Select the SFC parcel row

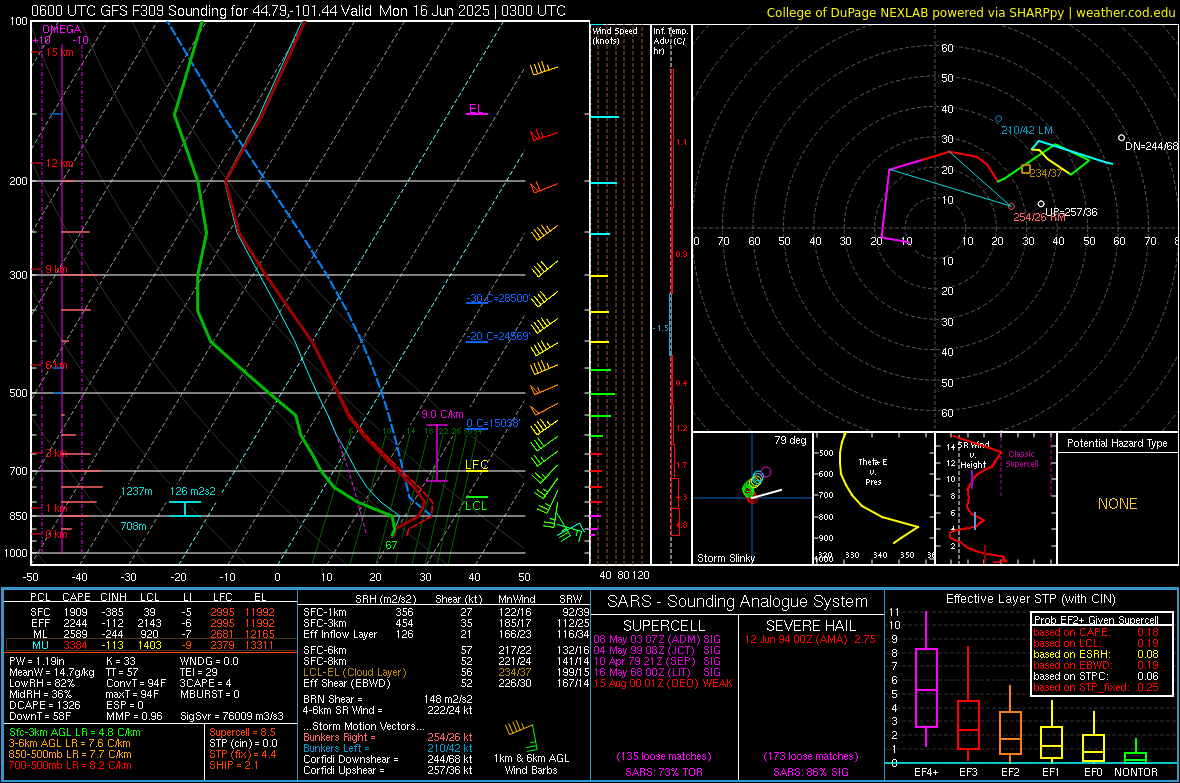151,612
